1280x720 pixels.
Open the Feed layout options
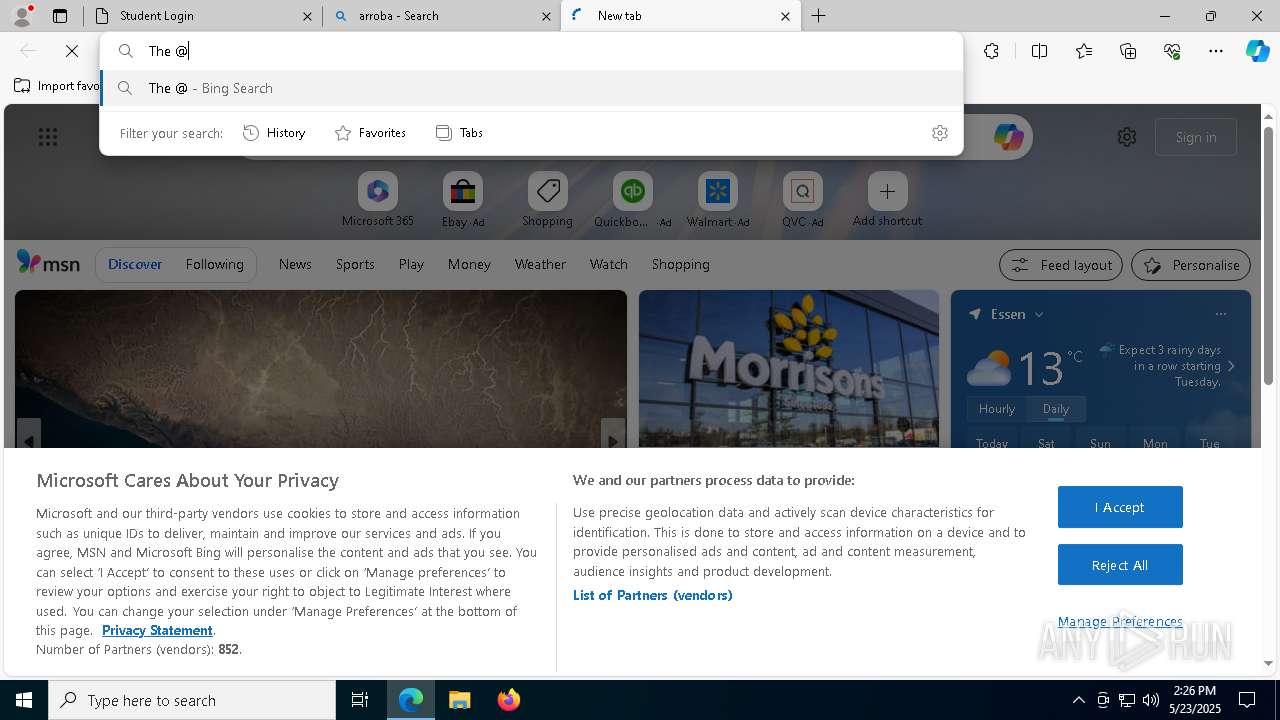point(1060,265)
